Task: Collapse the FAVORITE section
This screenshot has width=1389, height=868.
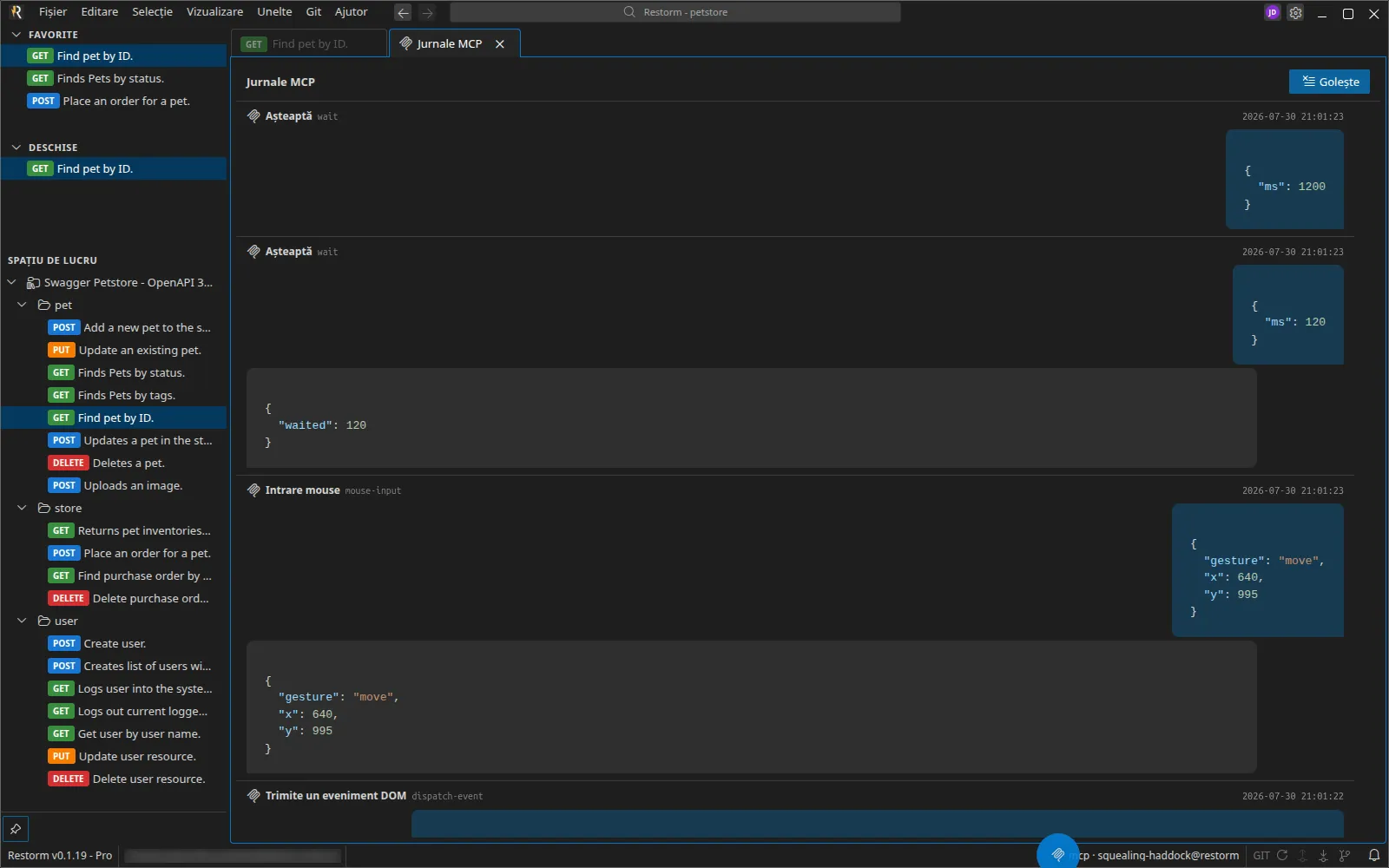Action: click(x=16, y=35)
